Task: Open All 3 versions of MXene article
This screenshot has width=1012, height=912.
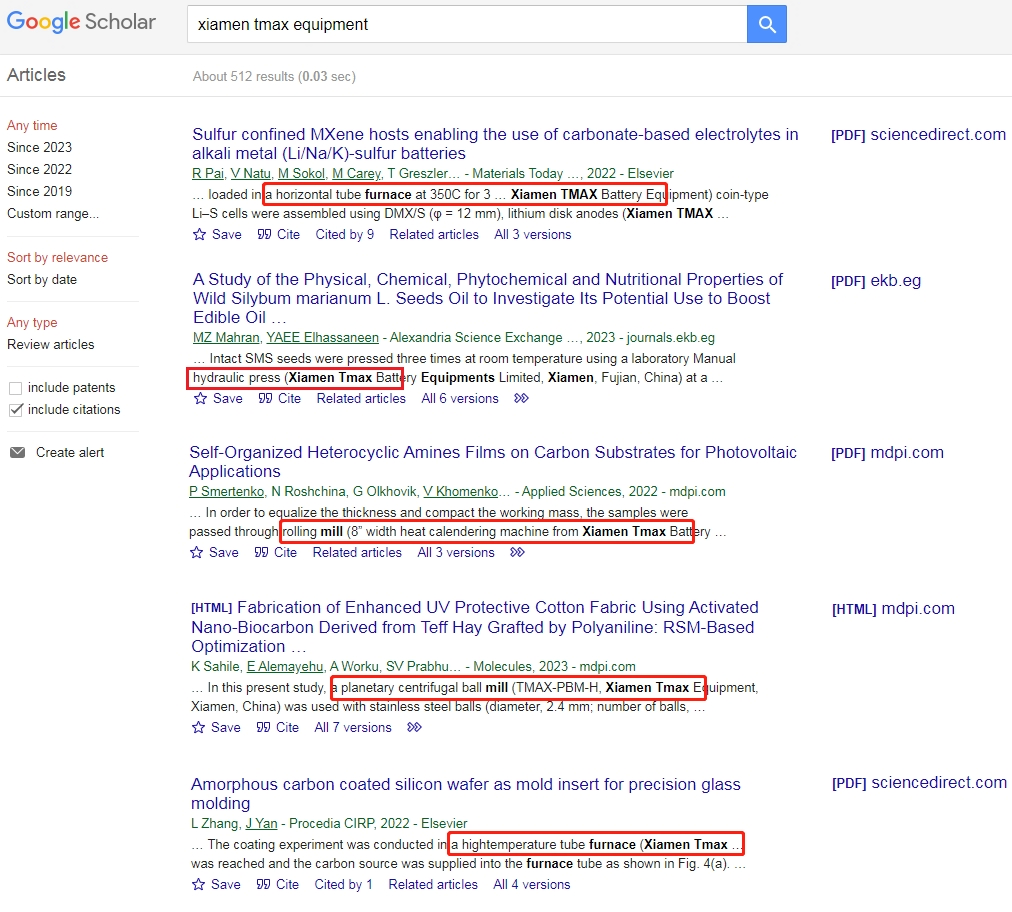Action: coord(532,234)
